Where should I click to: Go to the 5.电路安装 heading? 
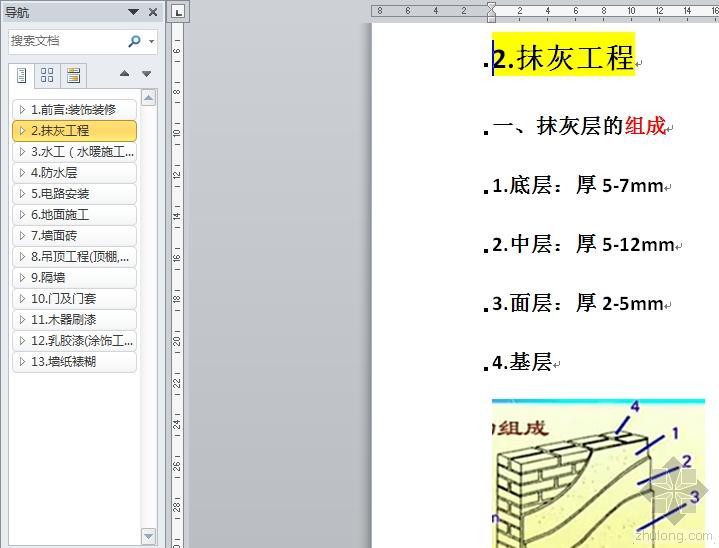pos(60,194)
